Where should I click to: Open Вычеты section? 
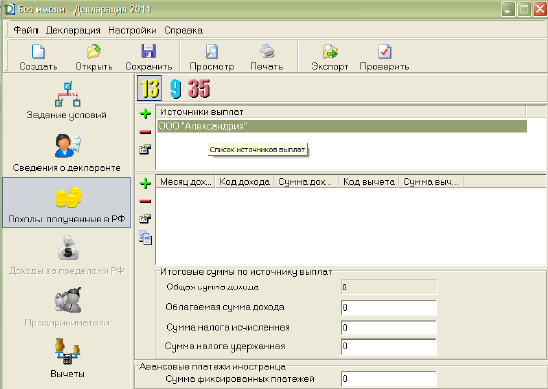click(x=67, y=358)
